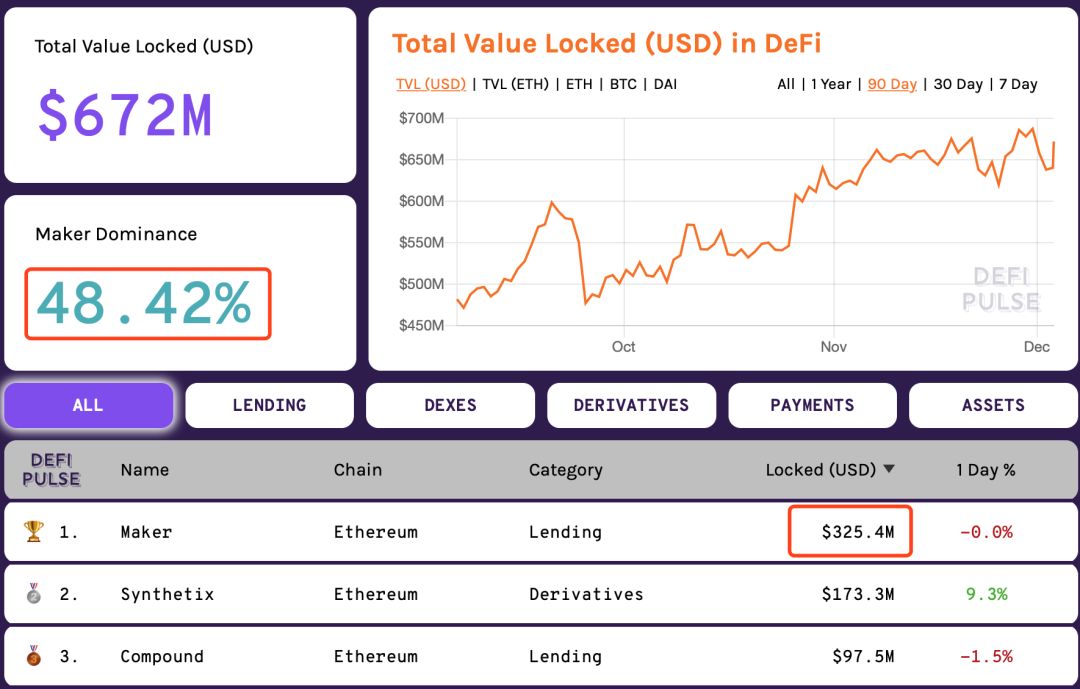Click Maker's $325.4M locked value

(x=858, y=532)
